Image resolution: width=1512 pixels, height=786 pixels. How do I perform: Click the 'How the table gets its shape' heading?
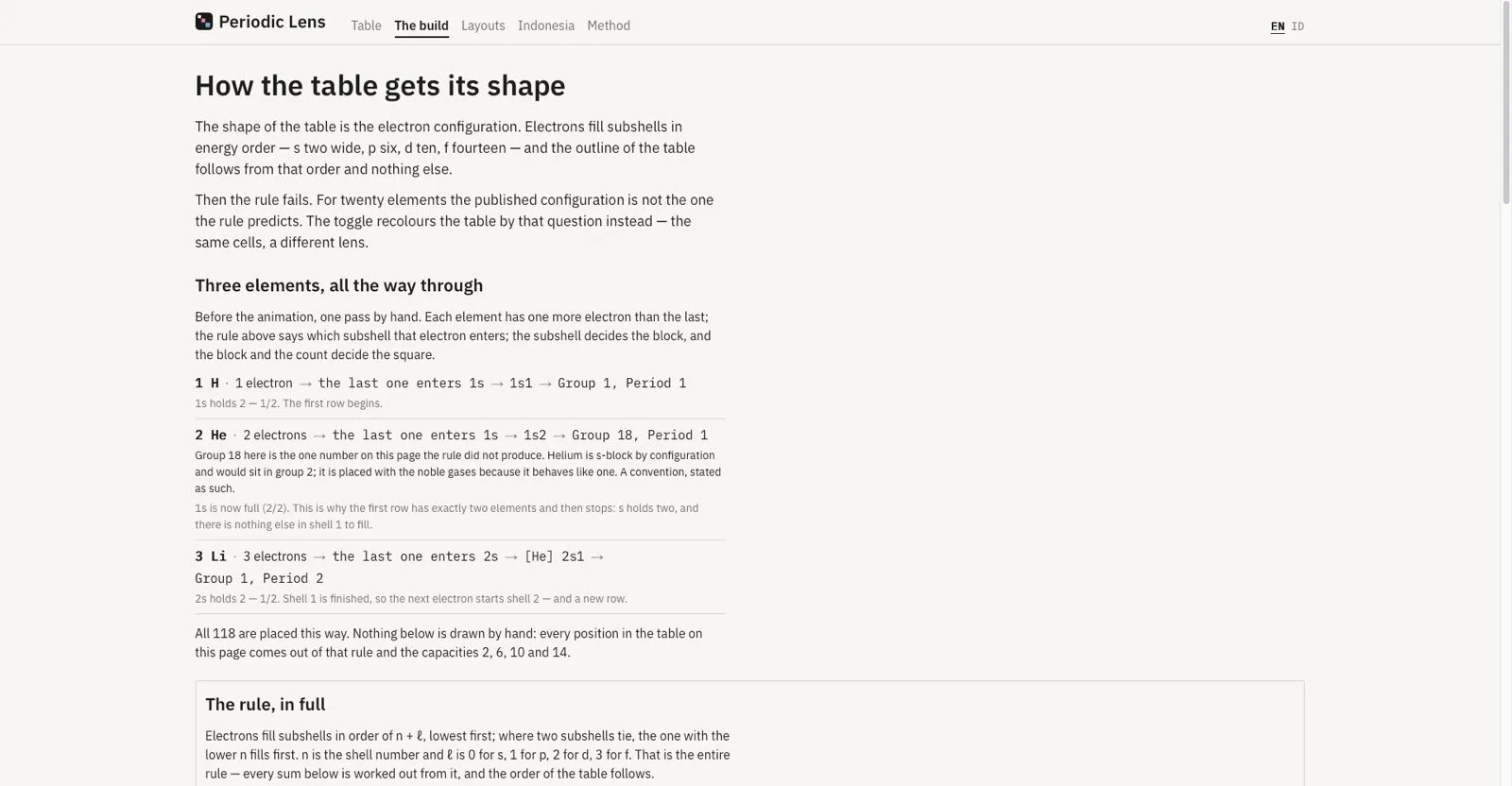(380, 85)
